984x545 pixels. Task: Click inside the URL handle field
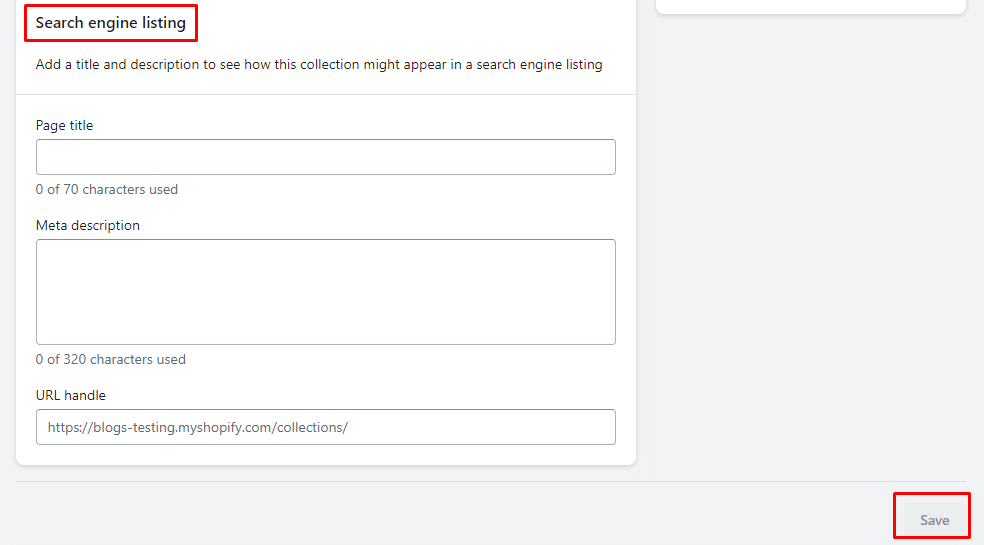tap(480, 427)
